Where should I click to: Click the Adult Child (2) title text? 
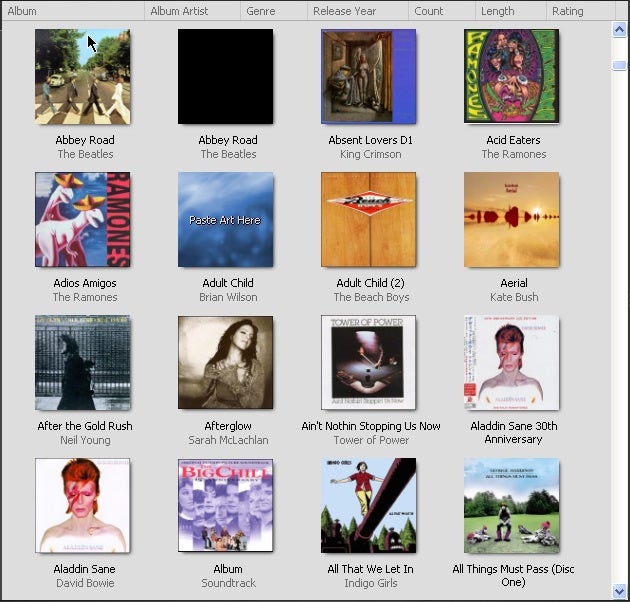[370, 283]
